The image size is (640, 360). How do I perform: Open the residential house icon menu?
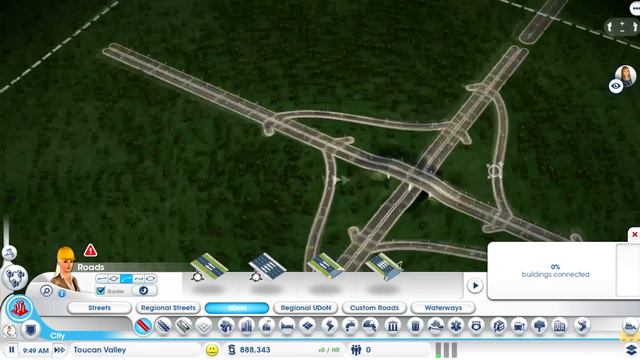pyautogui.click(x=226, y=326)
